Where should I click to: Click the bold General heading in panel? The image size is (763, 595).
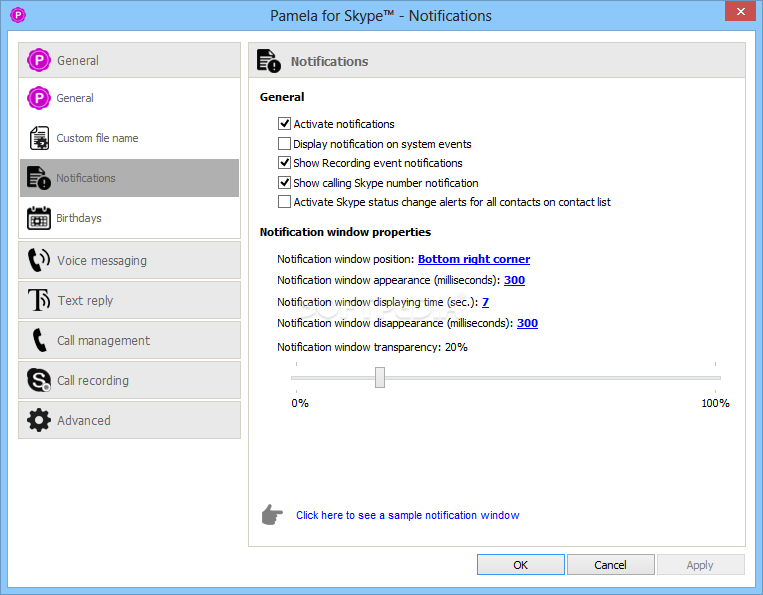click(282, 97)
